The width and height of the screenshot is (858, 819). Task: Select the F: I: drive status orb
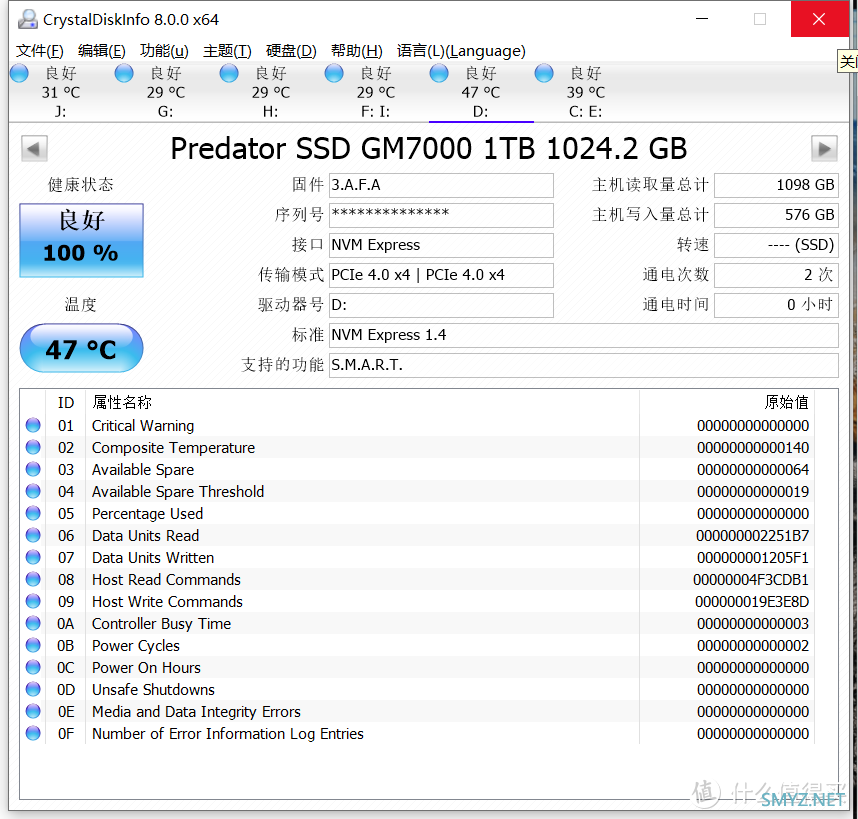(x=334, y=73)
